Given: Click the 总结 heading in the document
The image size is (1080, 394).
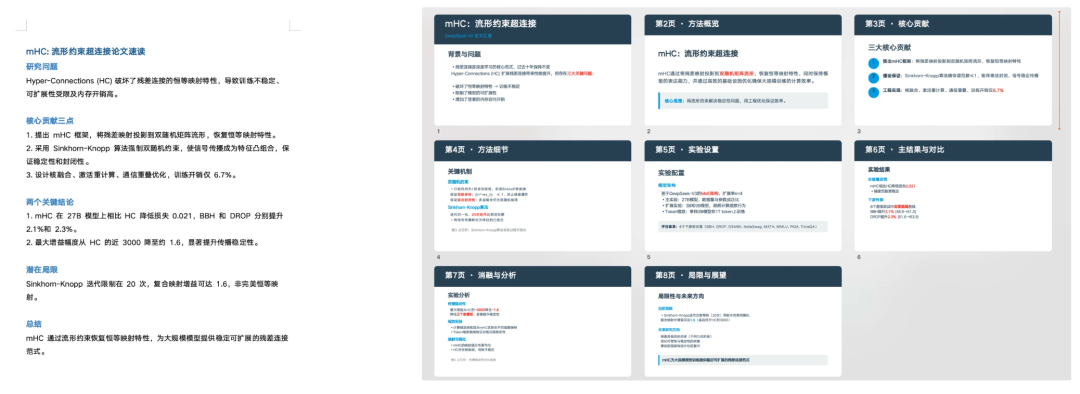Looking at the screenshot, I should click(x=34, y=323).
